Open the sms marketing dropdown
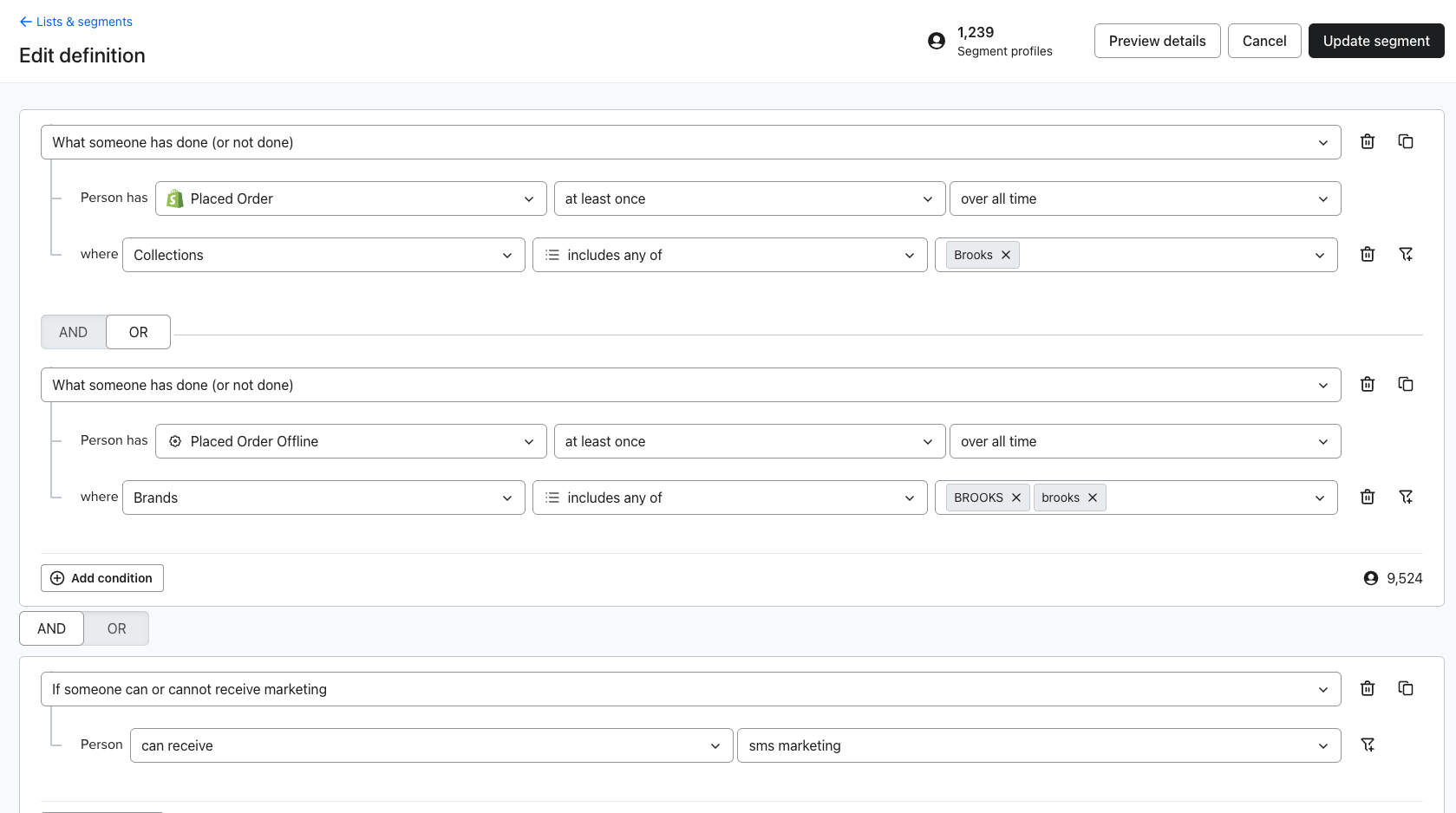Viewport: 1456px width, 813px height. click(1039, 745)
